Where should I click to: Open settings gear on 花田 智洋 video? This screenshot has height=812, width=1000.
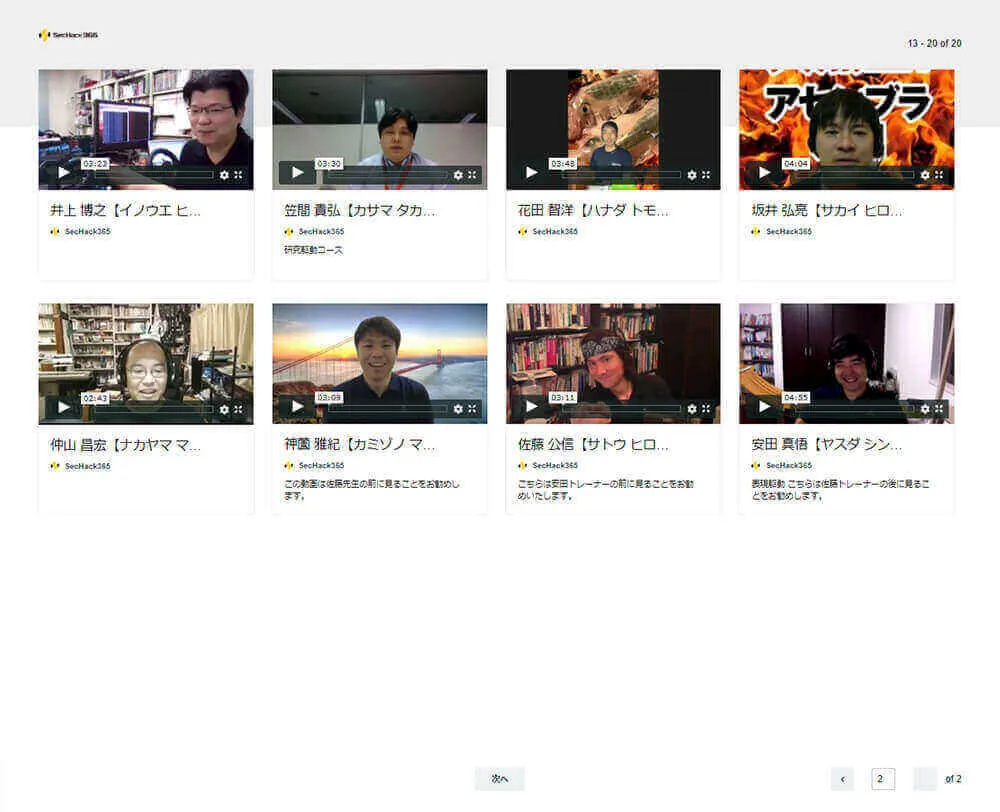click(x=692, y=175)
